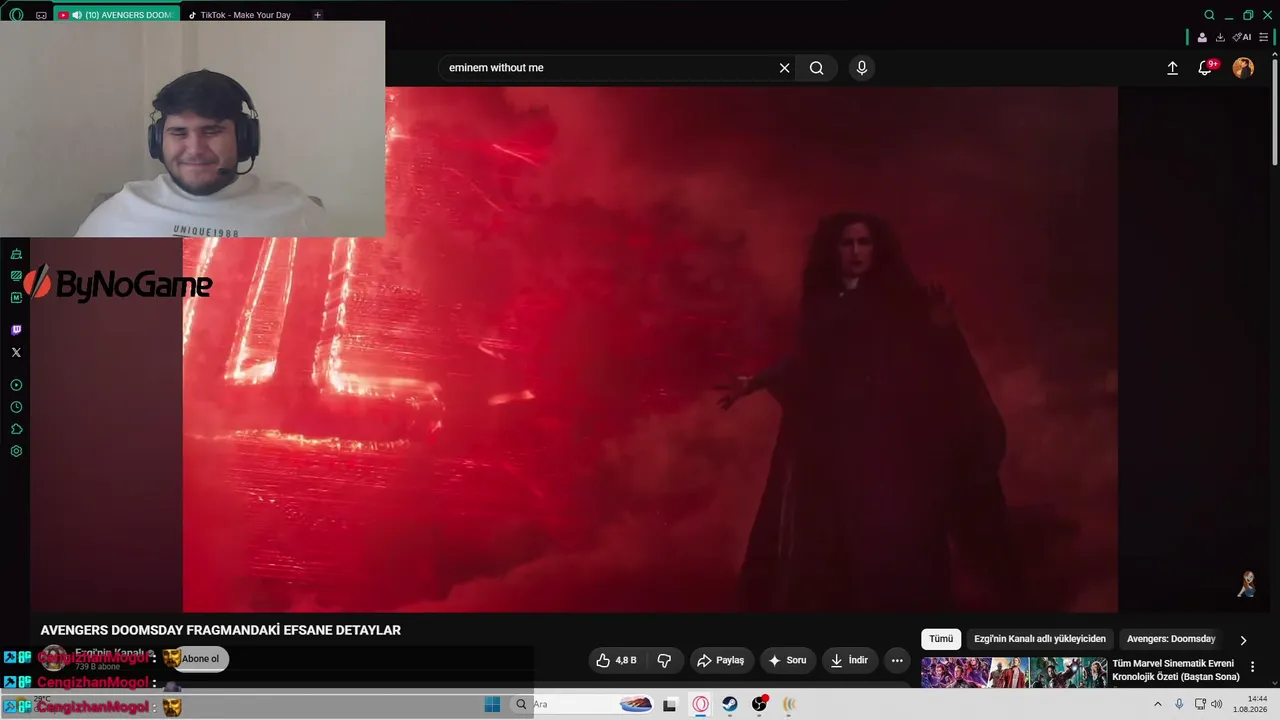Open the Opera GX main menu icon
Image resolution: width=1280 pixels, height=720 pixels.
coord(16,15)
